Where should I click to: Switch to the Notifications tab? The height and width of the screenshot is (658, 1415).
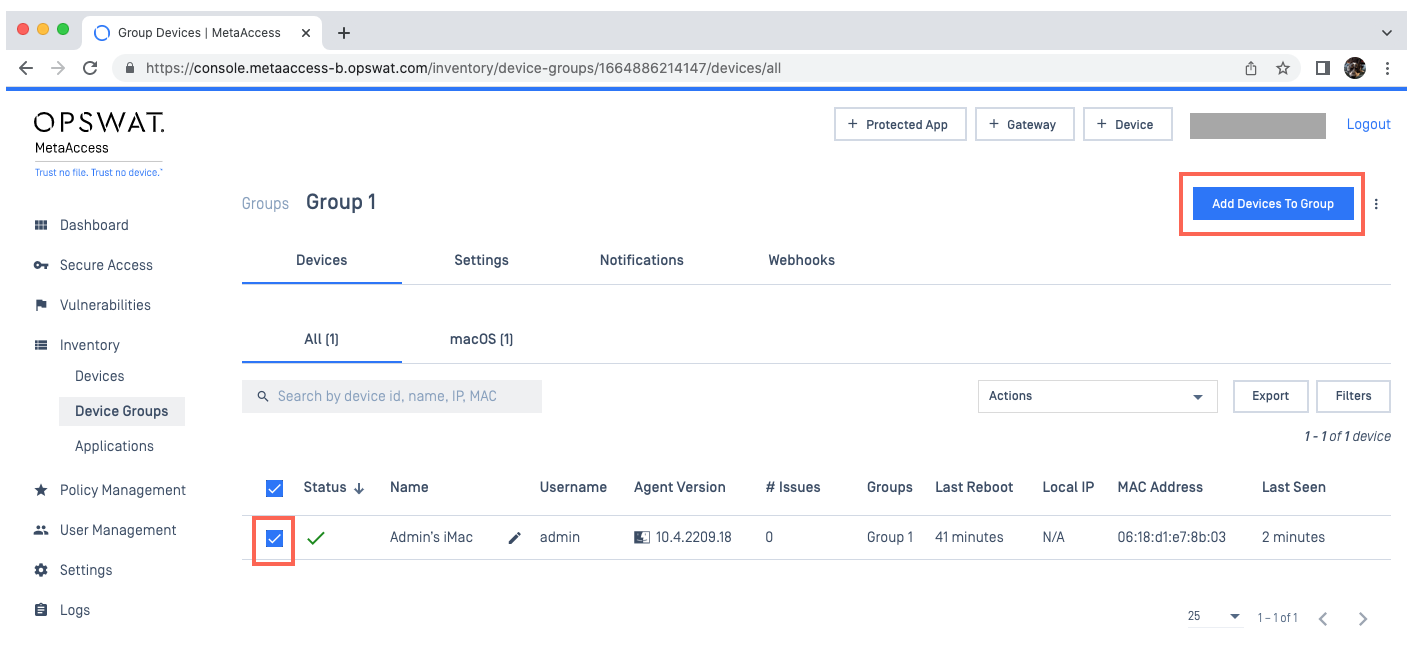(641, 260)
